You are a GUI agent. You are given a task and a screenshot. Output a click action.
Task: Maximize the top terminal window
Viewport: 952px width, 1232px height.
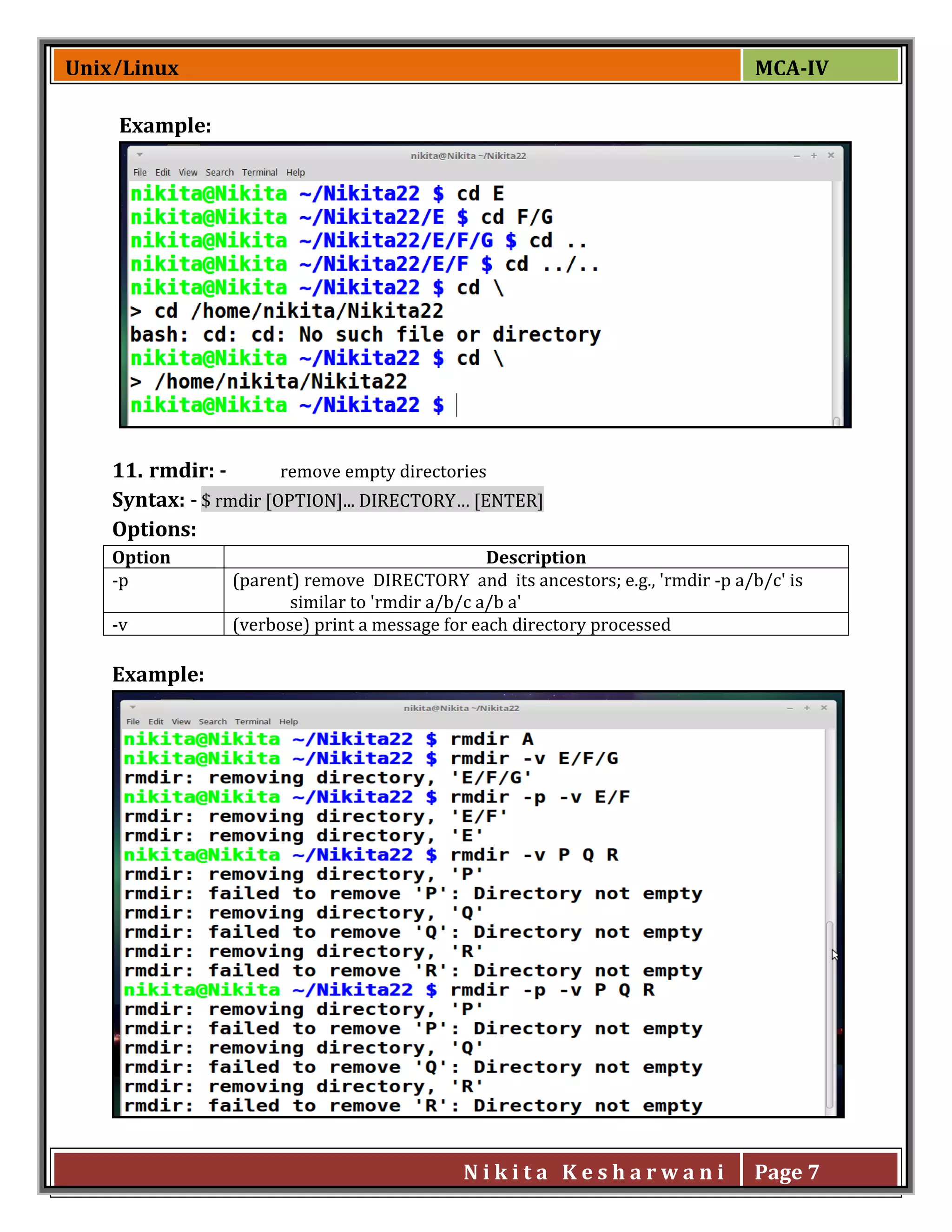(x=814, y=155)
